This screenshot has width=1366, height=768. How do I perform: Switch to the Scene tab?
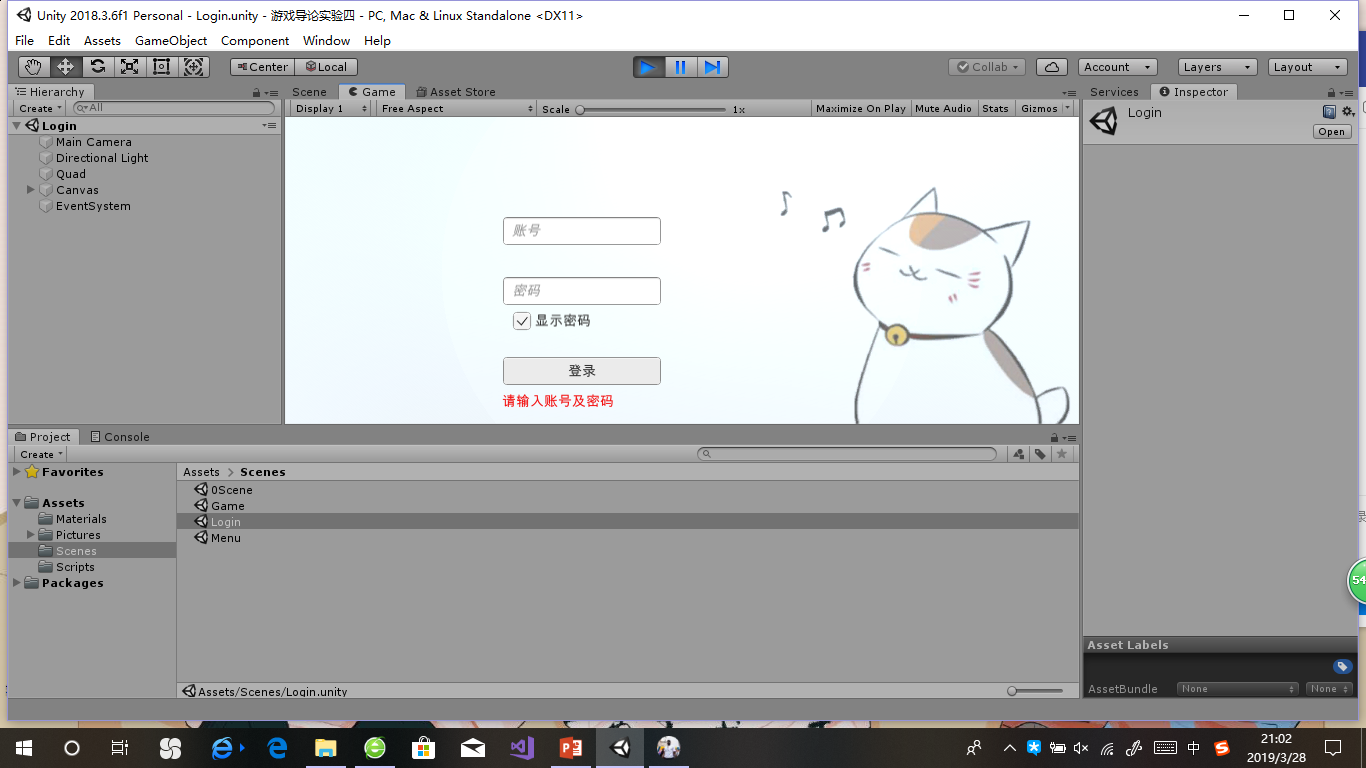309,91
